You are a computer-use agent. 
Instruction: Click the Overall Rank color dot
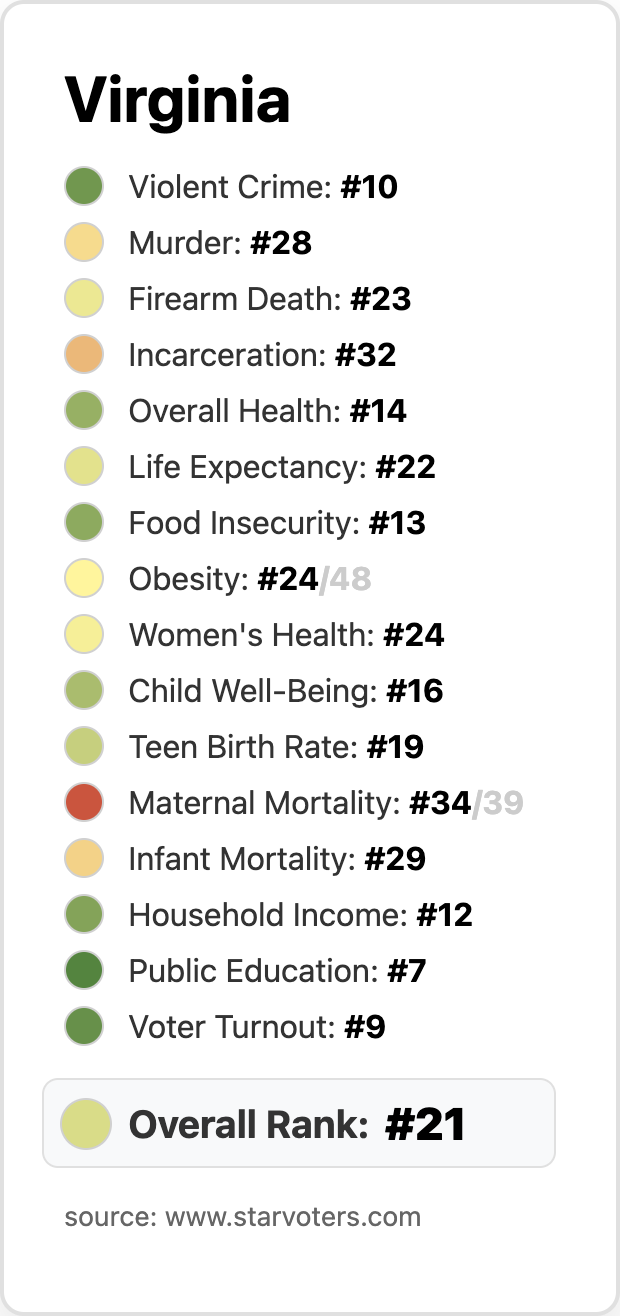tap(85, 1123)
